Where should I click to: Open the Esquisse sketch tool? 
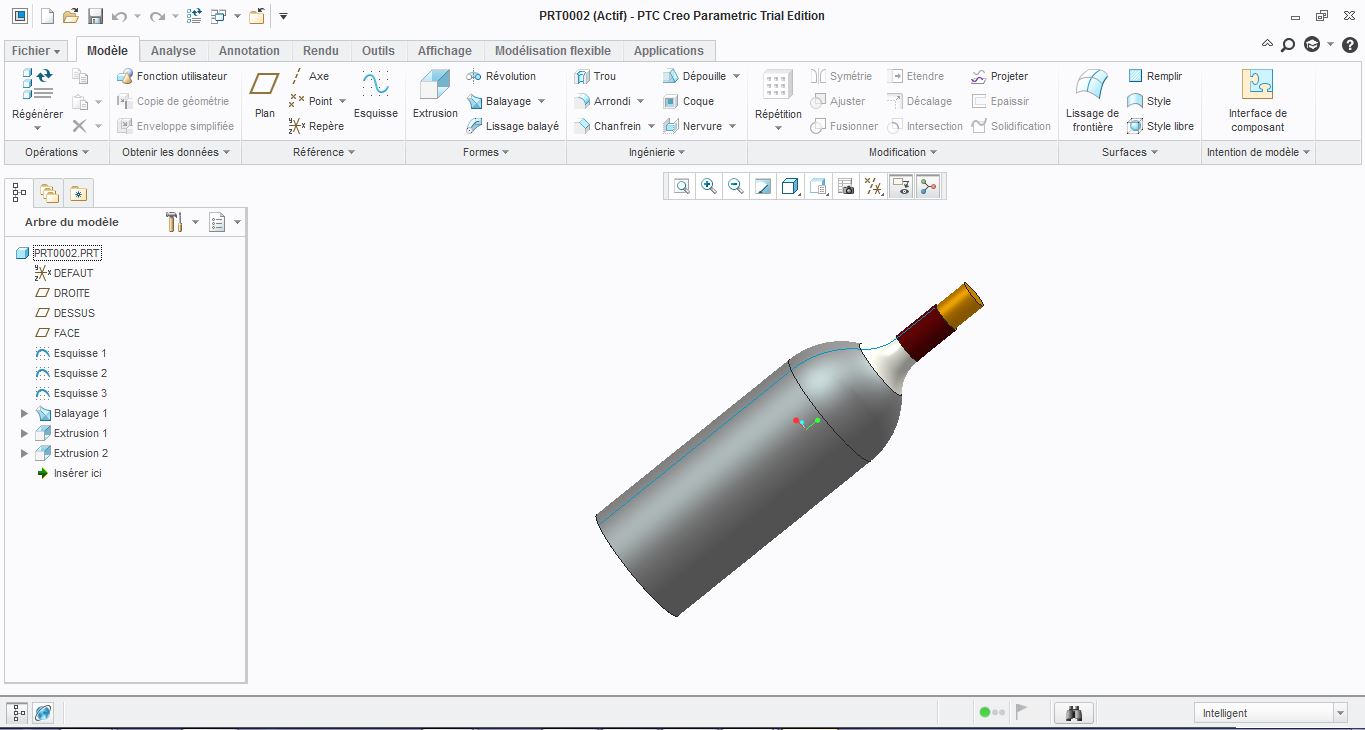(376, 95)
